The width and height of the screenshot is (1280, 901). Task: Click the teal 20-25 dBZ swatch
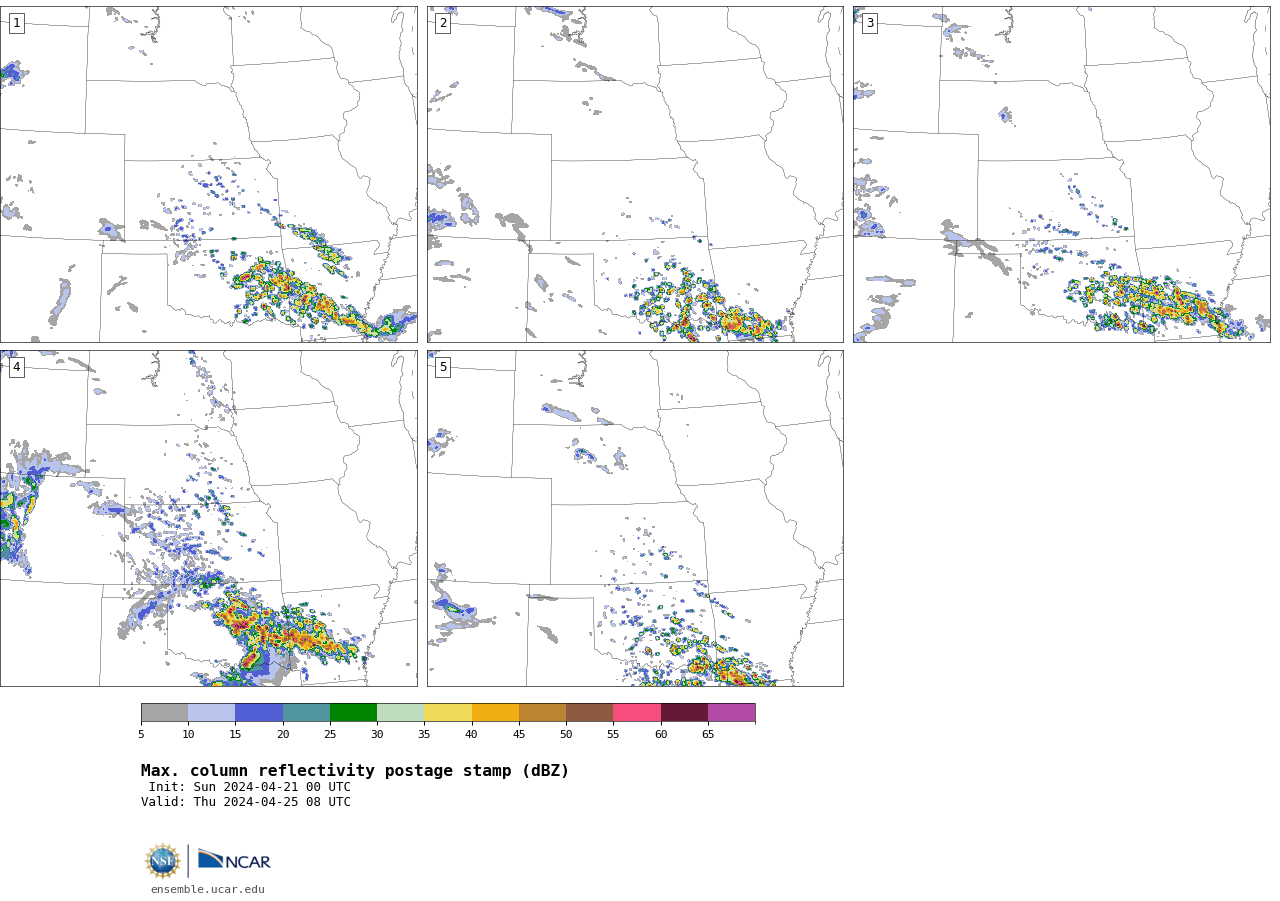coord(306,712)
